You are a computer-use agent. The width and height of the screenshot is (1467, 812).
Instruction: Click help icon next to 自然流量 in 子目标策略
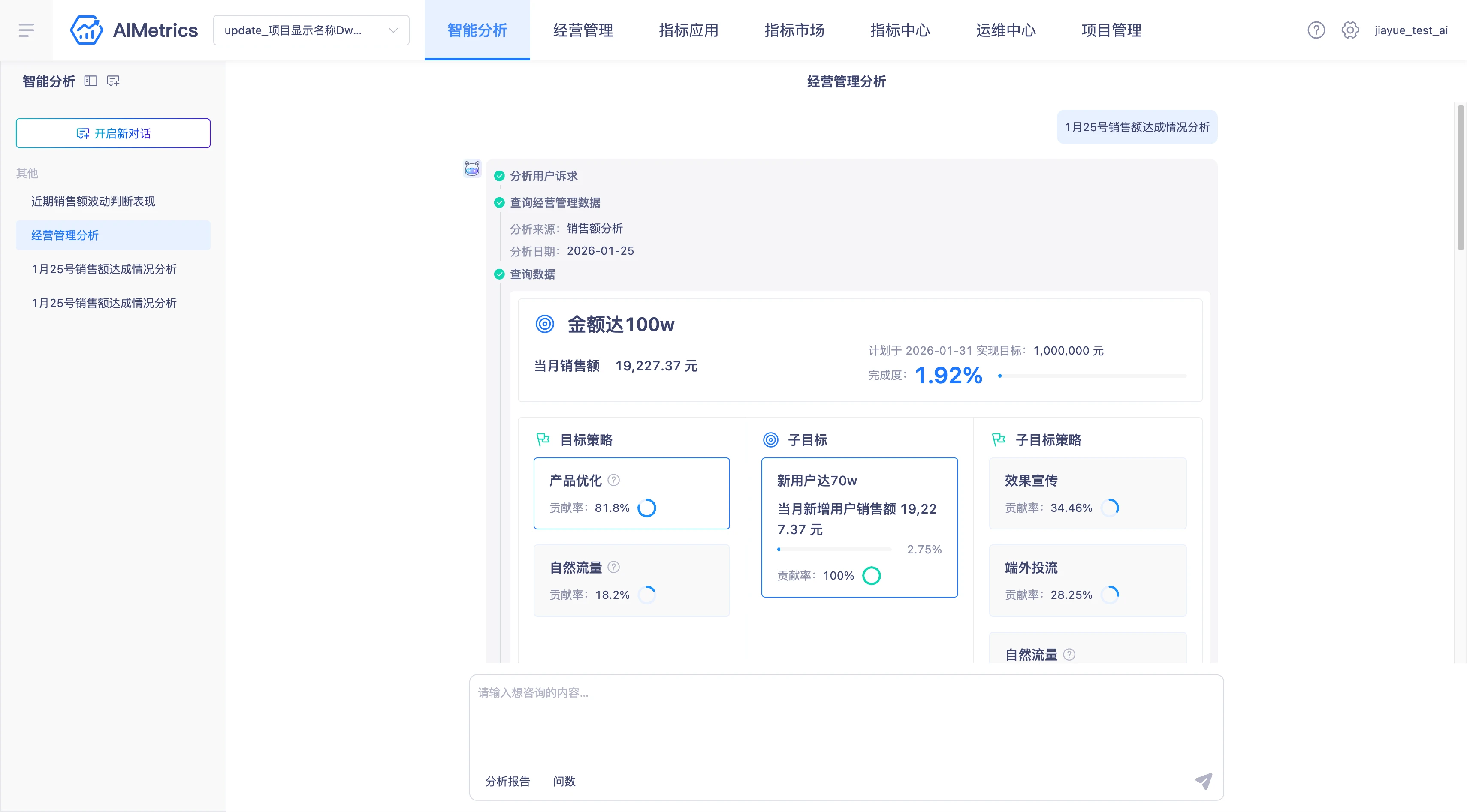tap(1069, 654)
